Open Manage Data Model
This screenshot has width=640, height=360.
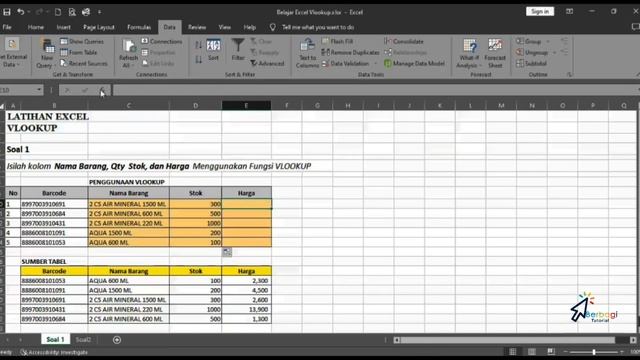click(x=414, y=63)
